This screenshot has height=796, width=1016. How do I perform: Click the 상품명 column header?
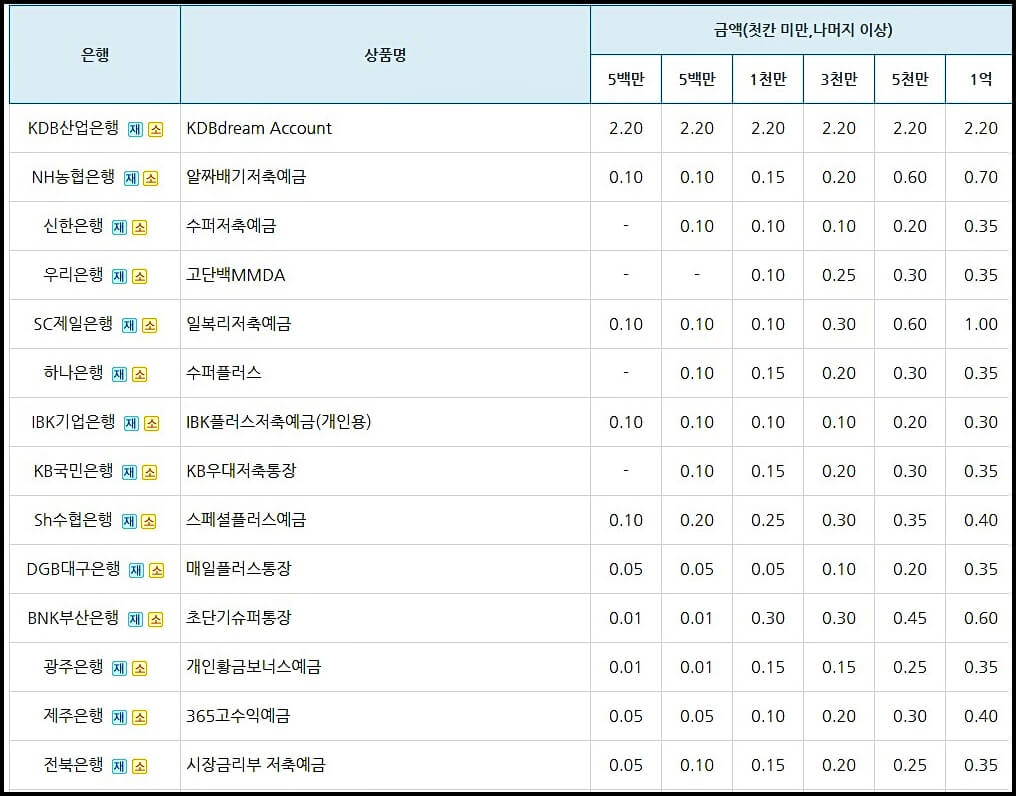[386, 55]
